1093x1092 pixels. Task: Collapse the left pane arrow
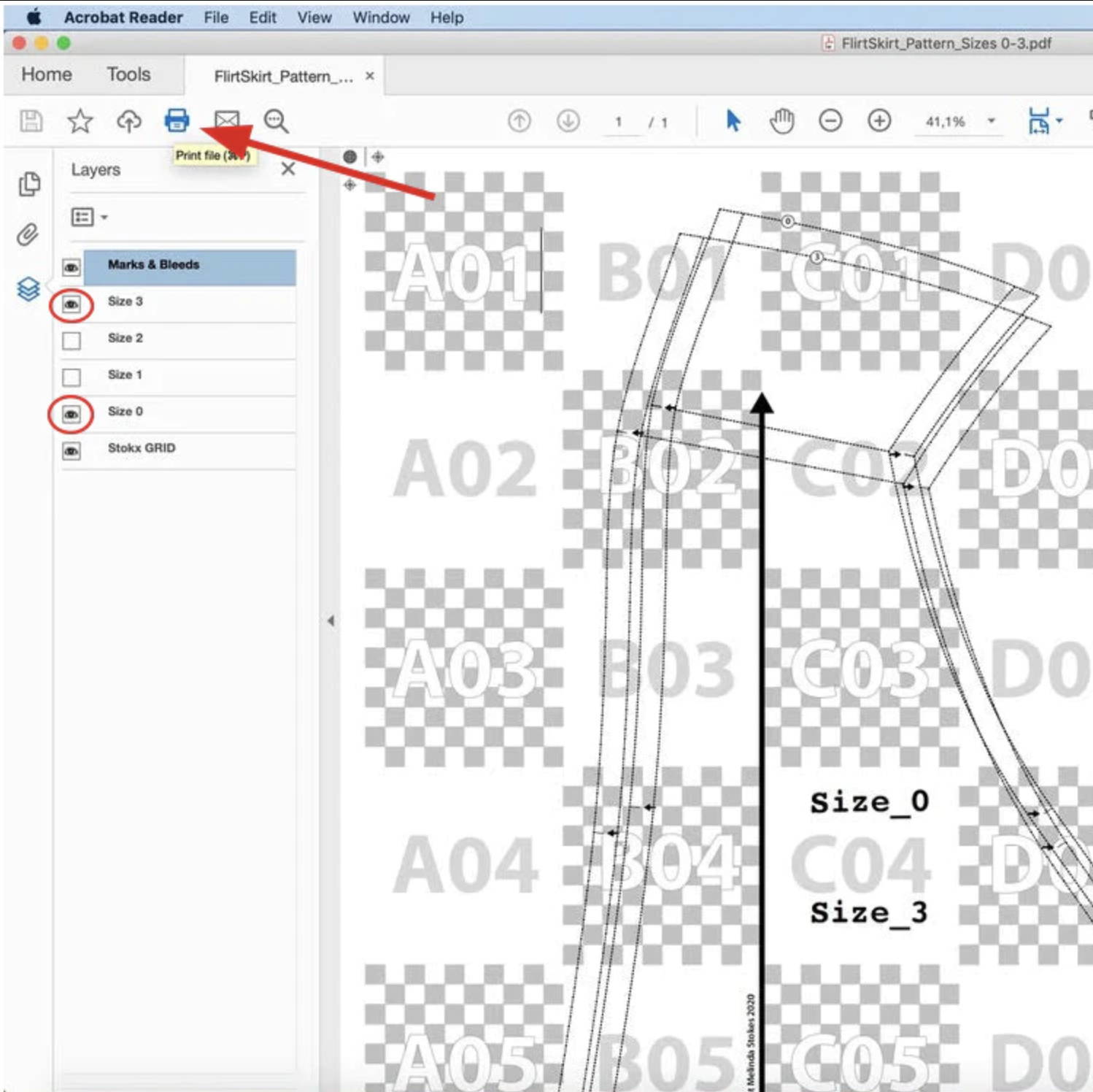coord(331,620)
